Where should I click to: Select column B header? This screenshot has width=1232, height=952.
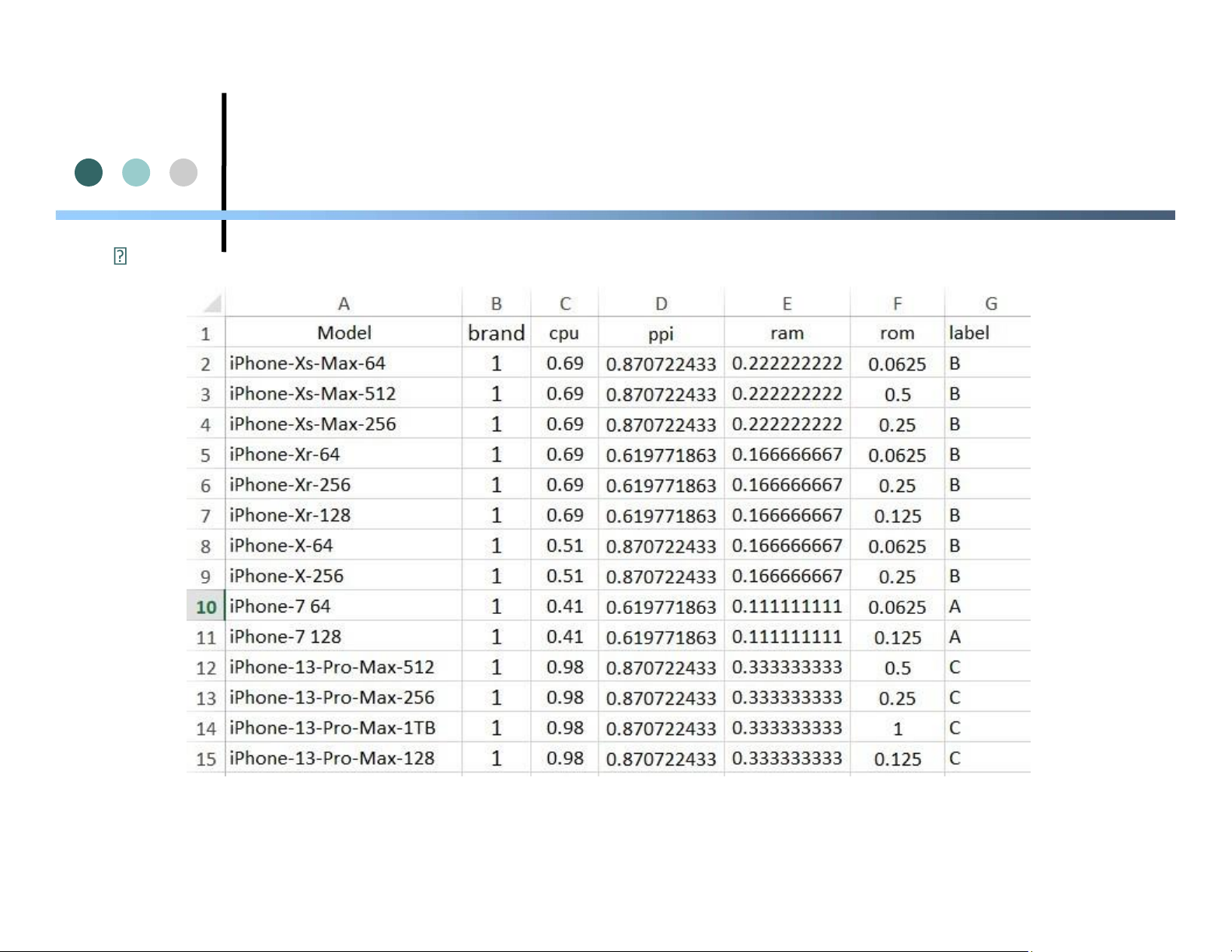(x=497, y=303)
